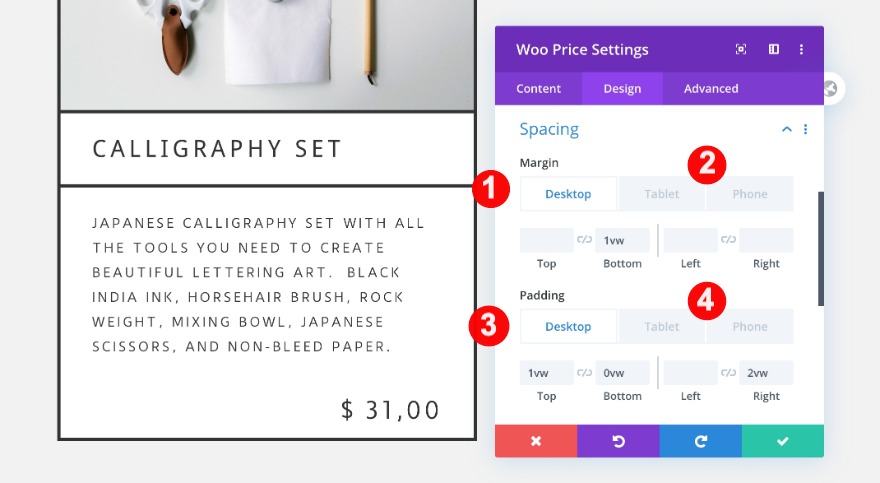Toggle margin top-bottom link icon

point(585,240)
